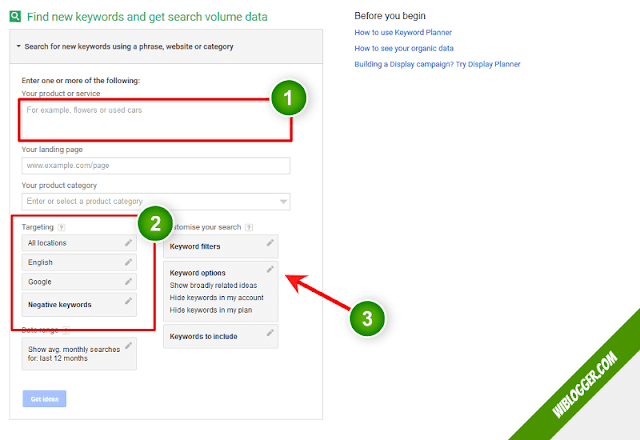Click the 'Find new keywords' page heading
The width and height of the screenshot is (640, 440).
(x=147, y=17)
